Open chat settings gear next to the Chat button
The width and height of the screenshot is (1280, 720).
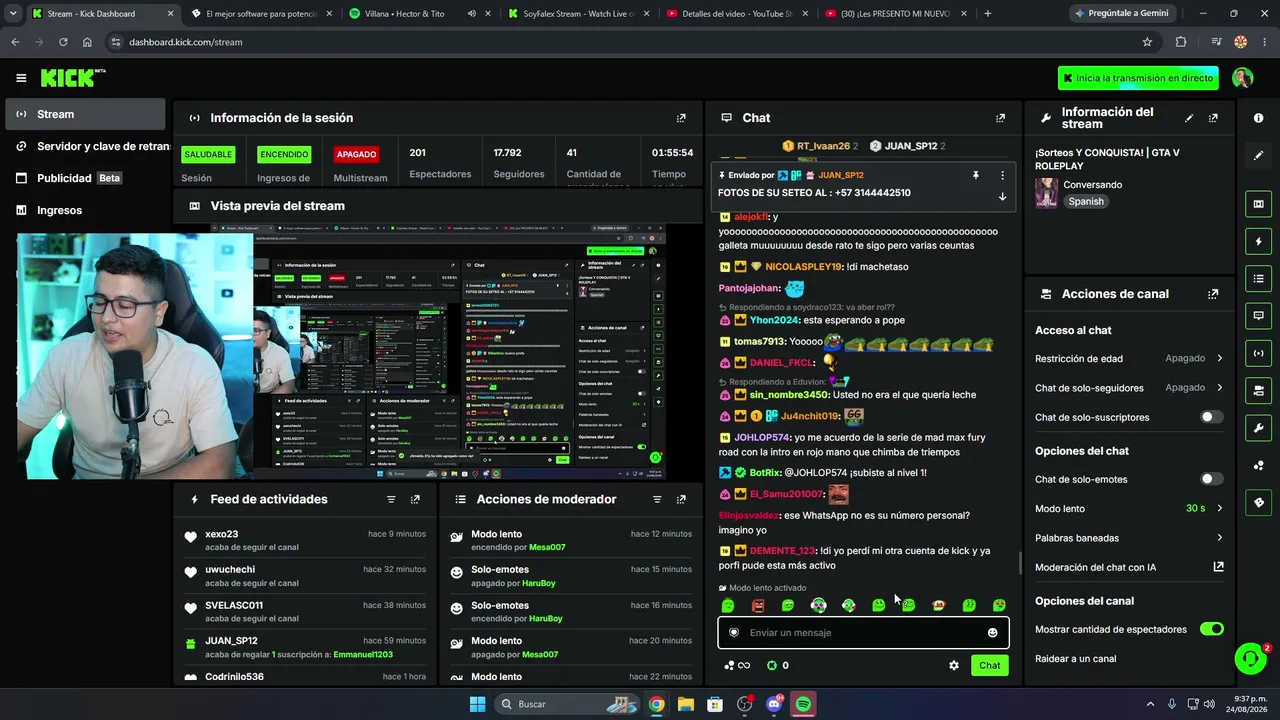point(953,665)
